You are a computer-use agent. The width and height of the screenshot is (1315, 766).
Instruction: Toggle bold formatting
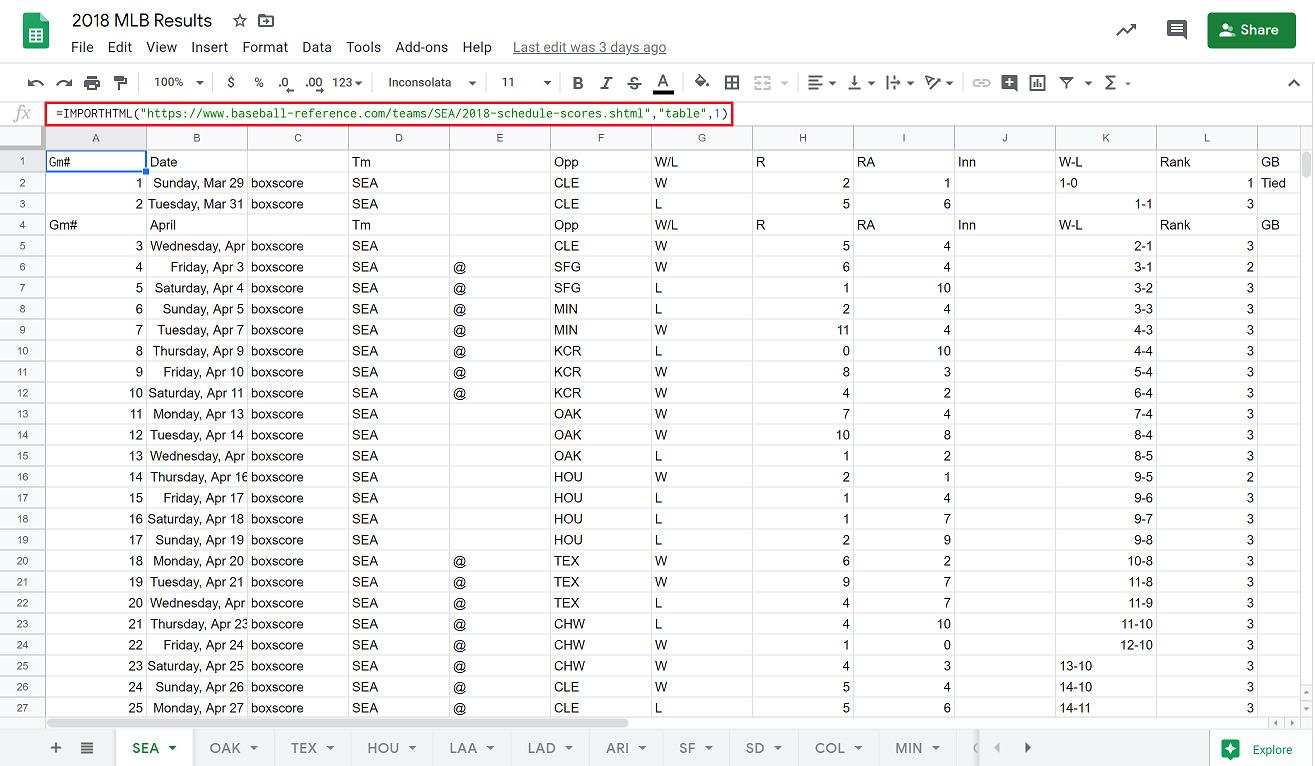577,83
